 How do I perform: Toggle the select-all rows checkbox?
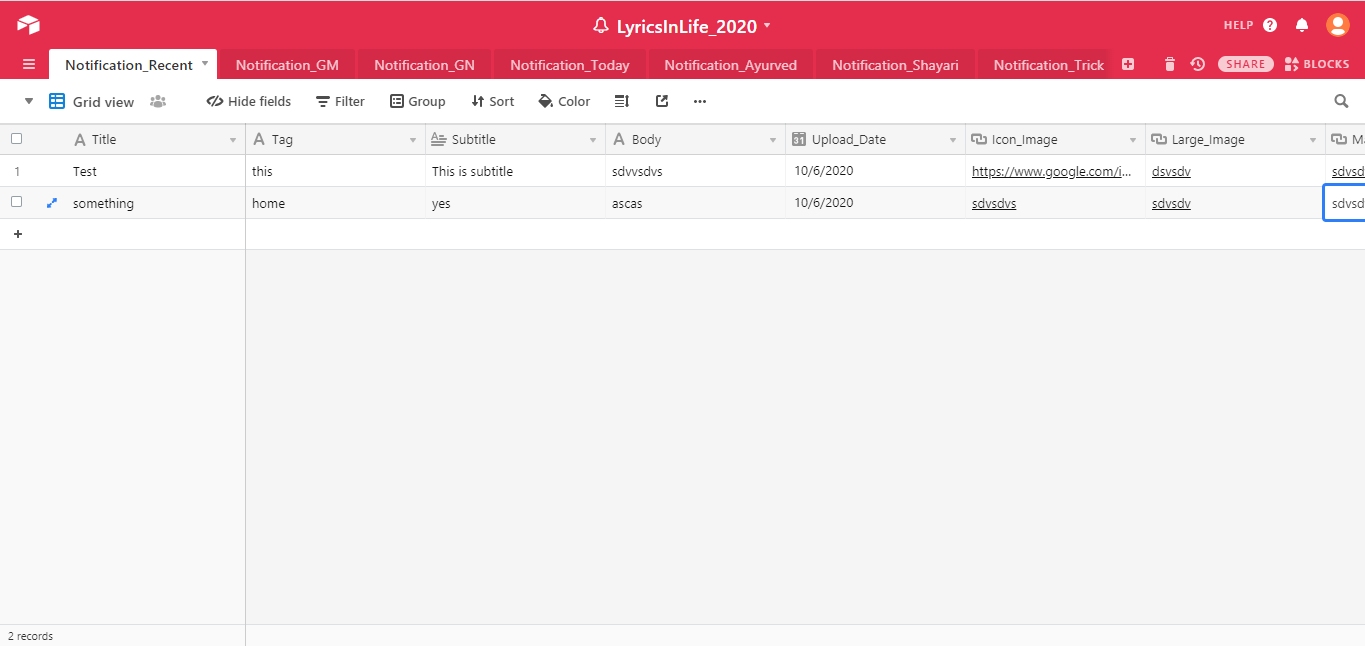point(16,139)
